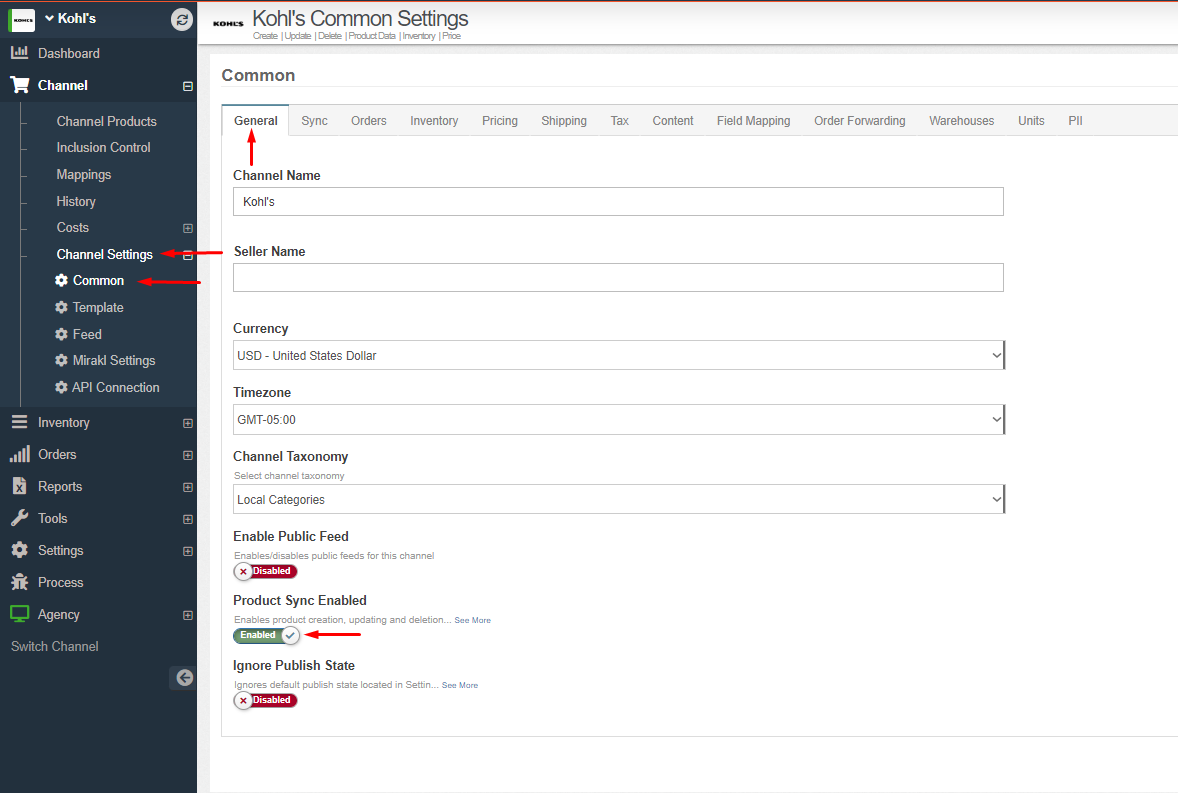The height and width of the screenshot is (793, 1178).
Task: Click the gear icon next to Feed
Action: (62, 334)
